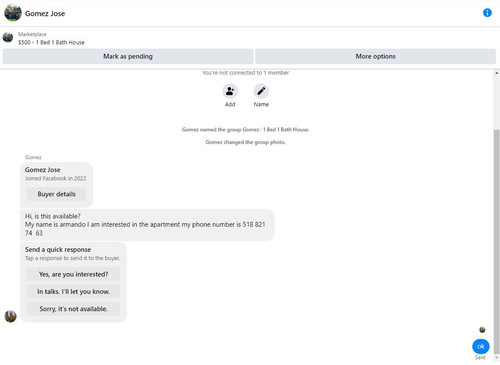500x365 pixels.
Task: Click Mark as pending
Action: 128,56
